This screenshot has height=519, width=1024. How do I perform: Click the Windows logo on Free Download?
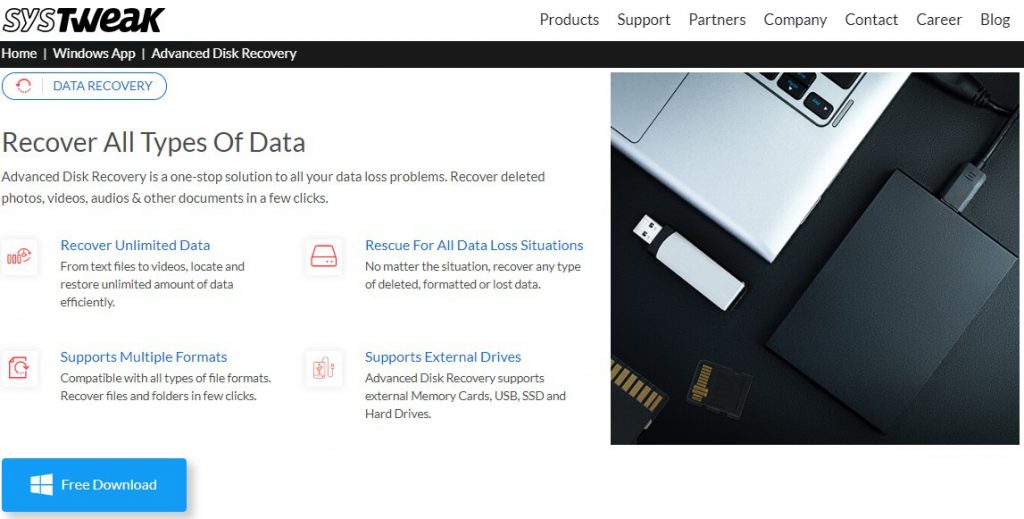click(41, 485)
